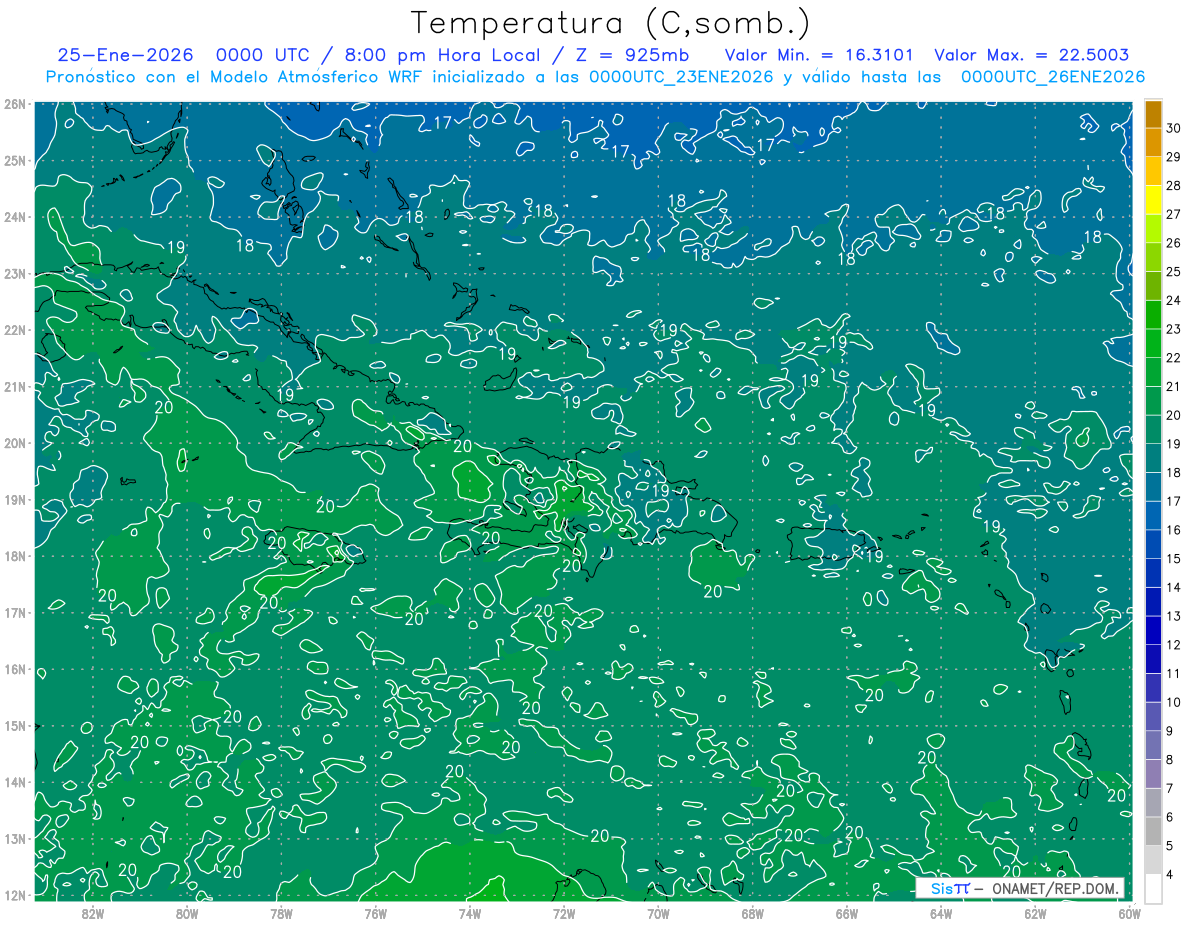Click the 72W longitude axis label
The width and height of the screenshot is (1200, 927).
point(564,912)
